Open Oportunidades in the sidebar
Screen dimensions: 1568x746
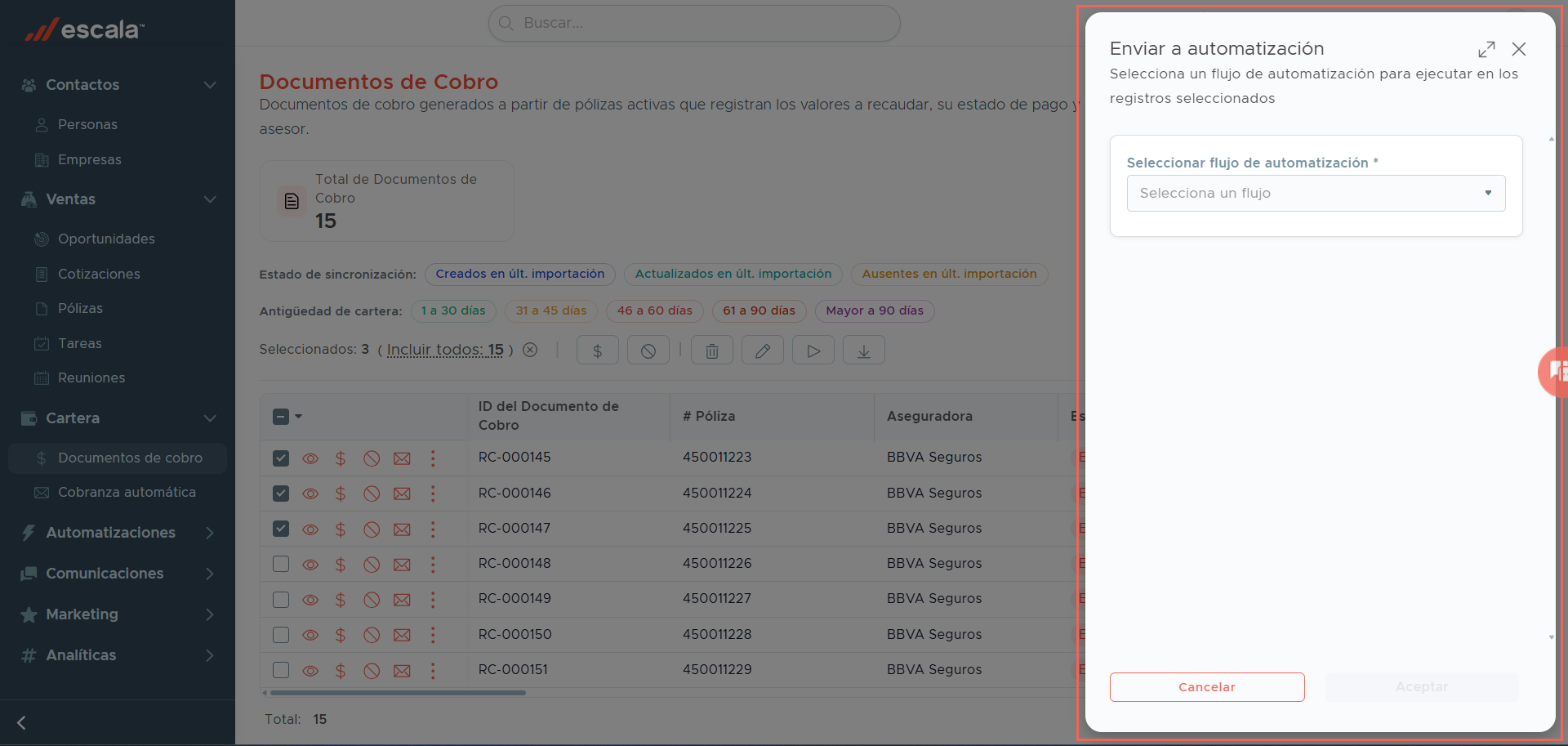tap(106, 239)
